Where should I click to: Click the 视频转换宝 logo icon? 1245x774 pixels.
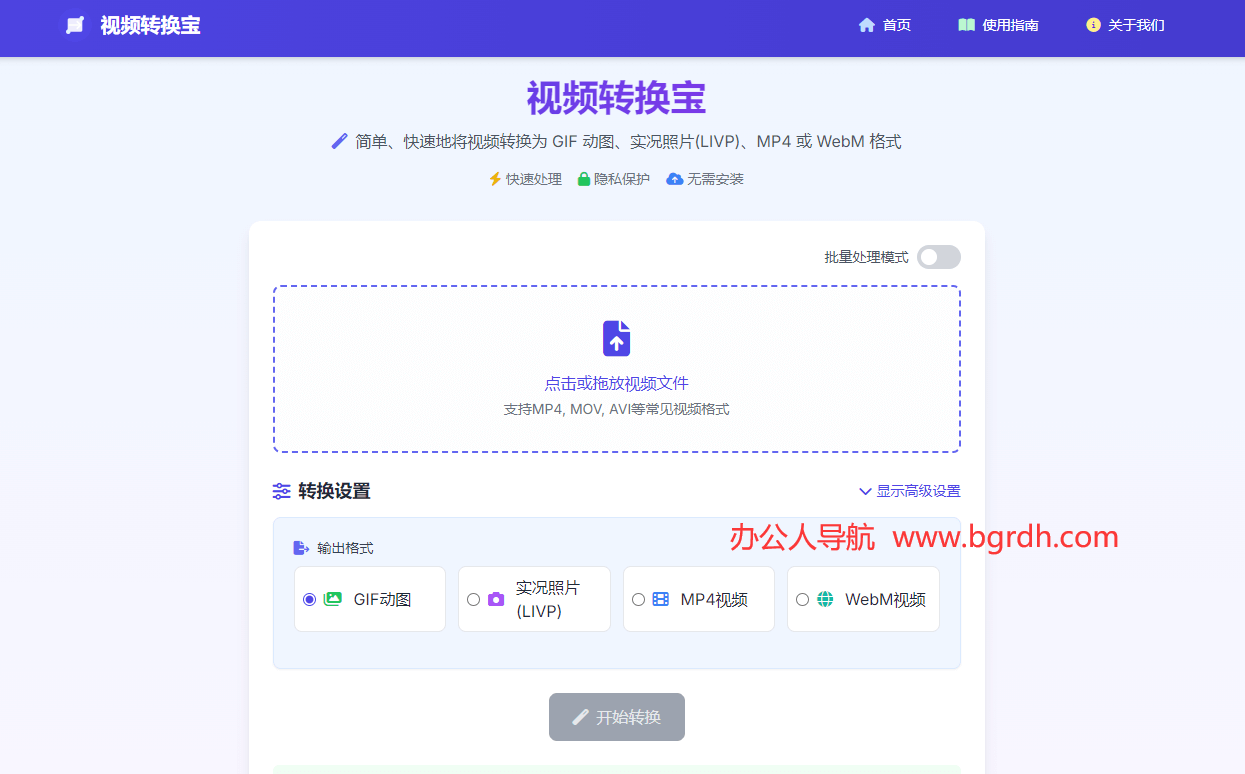coord(74,24)
